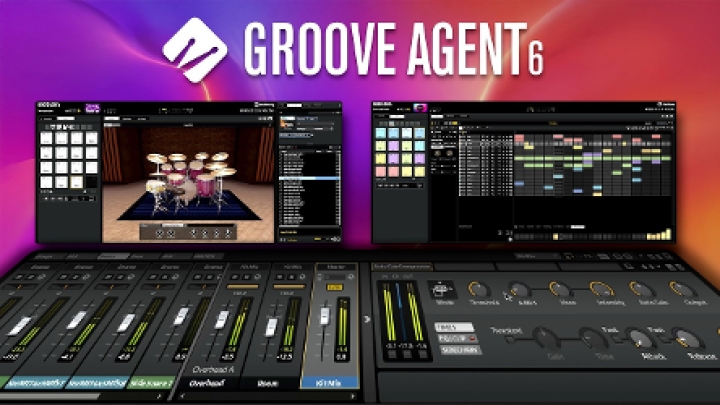Image resolution: width=720 pixels, height=405 pixels.
Task: Select the third empty insert effect slot
Action: 527,266
